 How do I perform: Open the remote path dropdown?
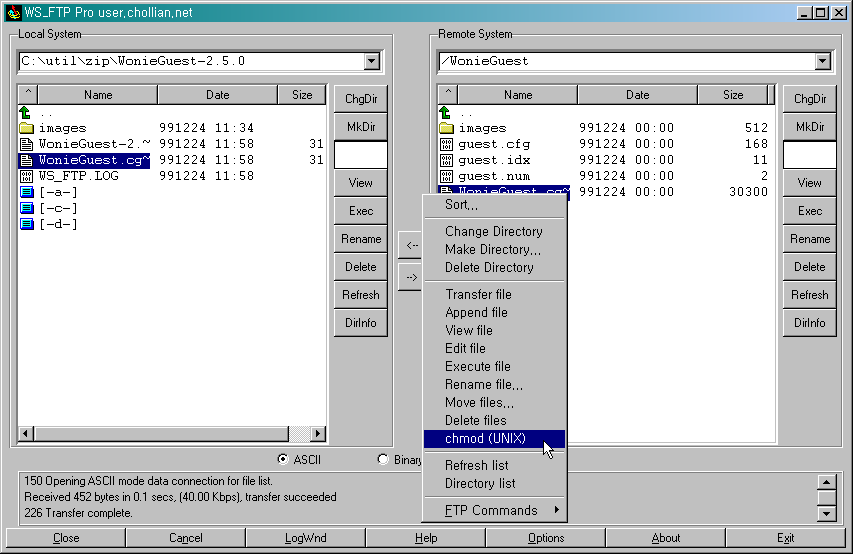tap(823, 61)
